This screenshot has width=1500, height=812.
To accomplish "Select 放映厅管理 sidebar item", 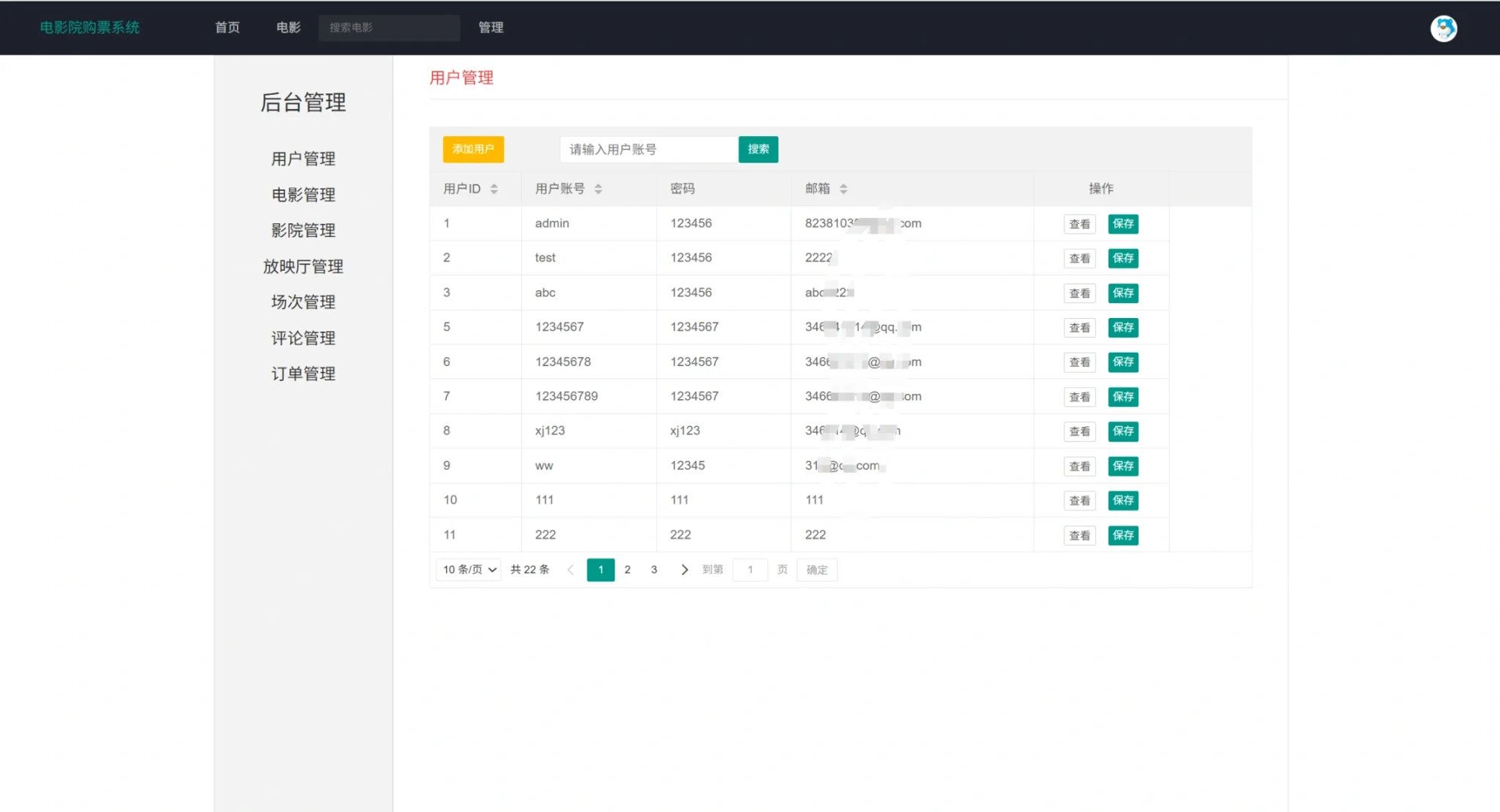I will tap(303, 266).
